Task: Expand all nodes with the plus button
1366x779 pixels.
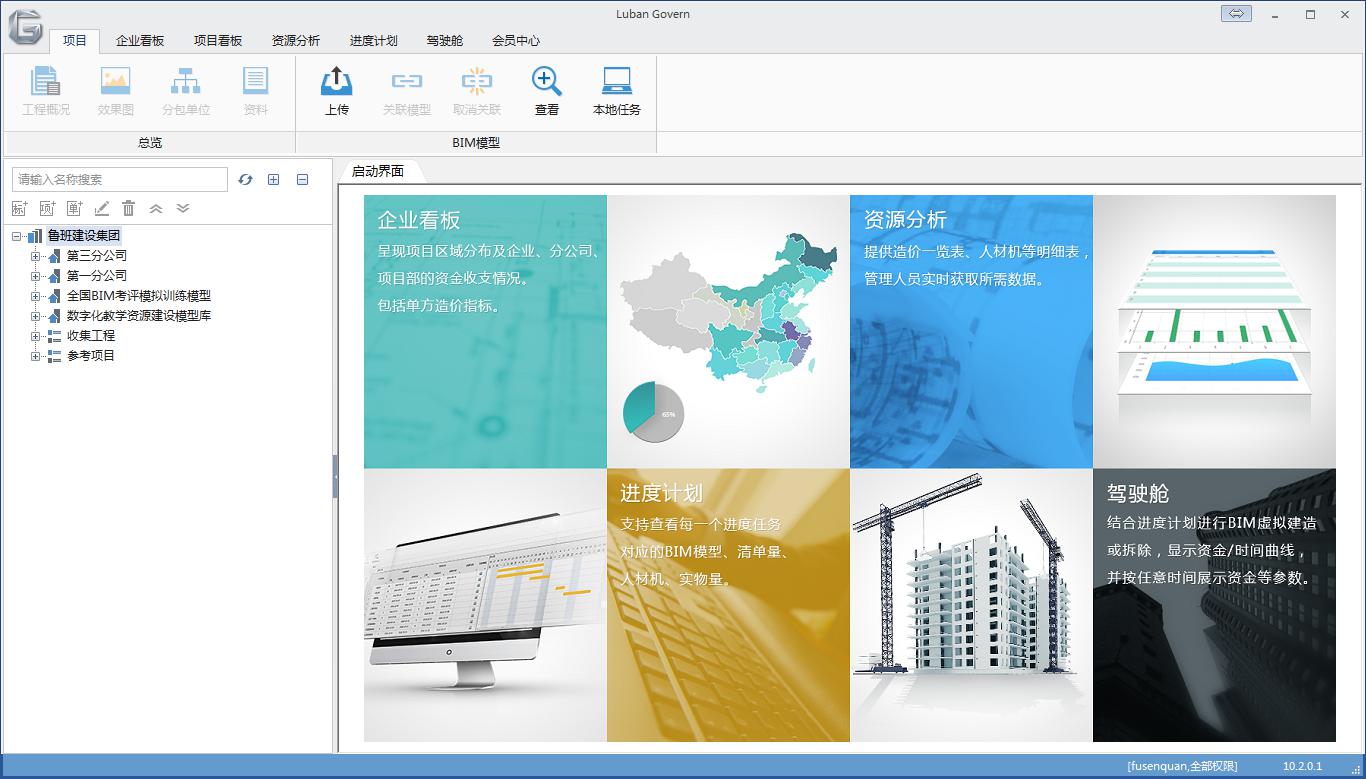Action: [272, 179]
